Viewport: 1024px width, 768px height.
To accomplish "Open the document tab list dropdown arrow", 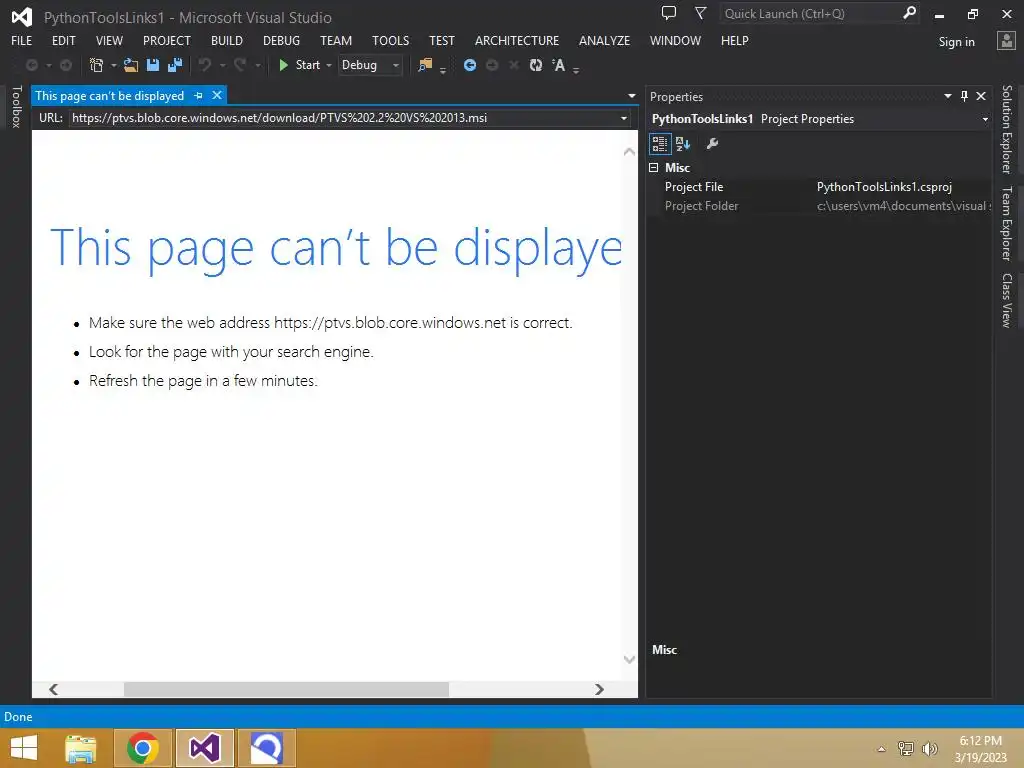I will coord(632,96).
